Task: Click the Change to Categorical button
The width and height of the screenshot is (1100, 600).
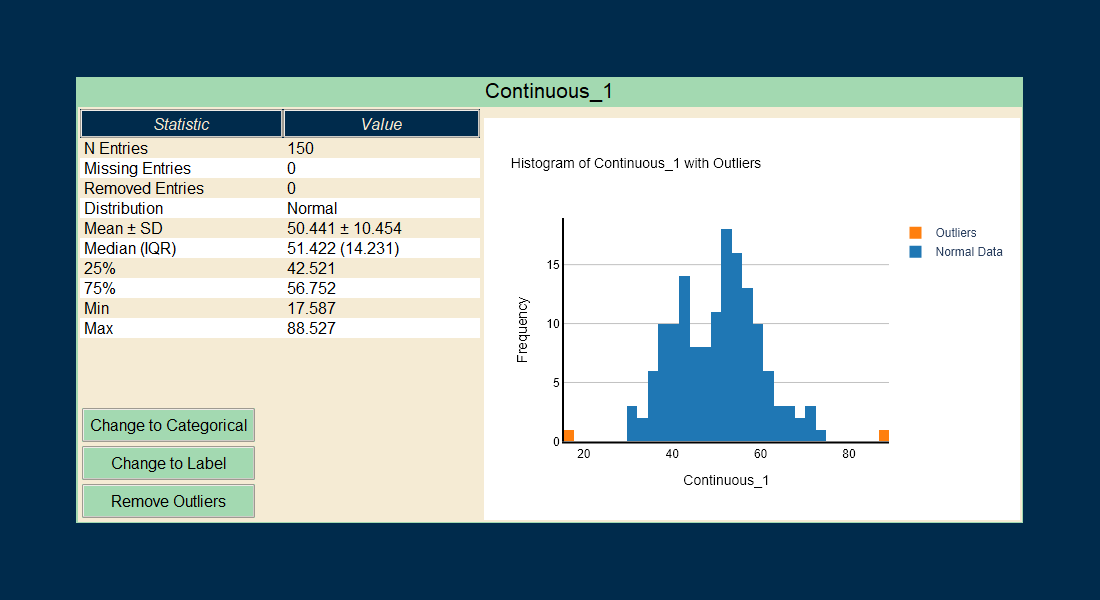Action: tap(168, 425)
